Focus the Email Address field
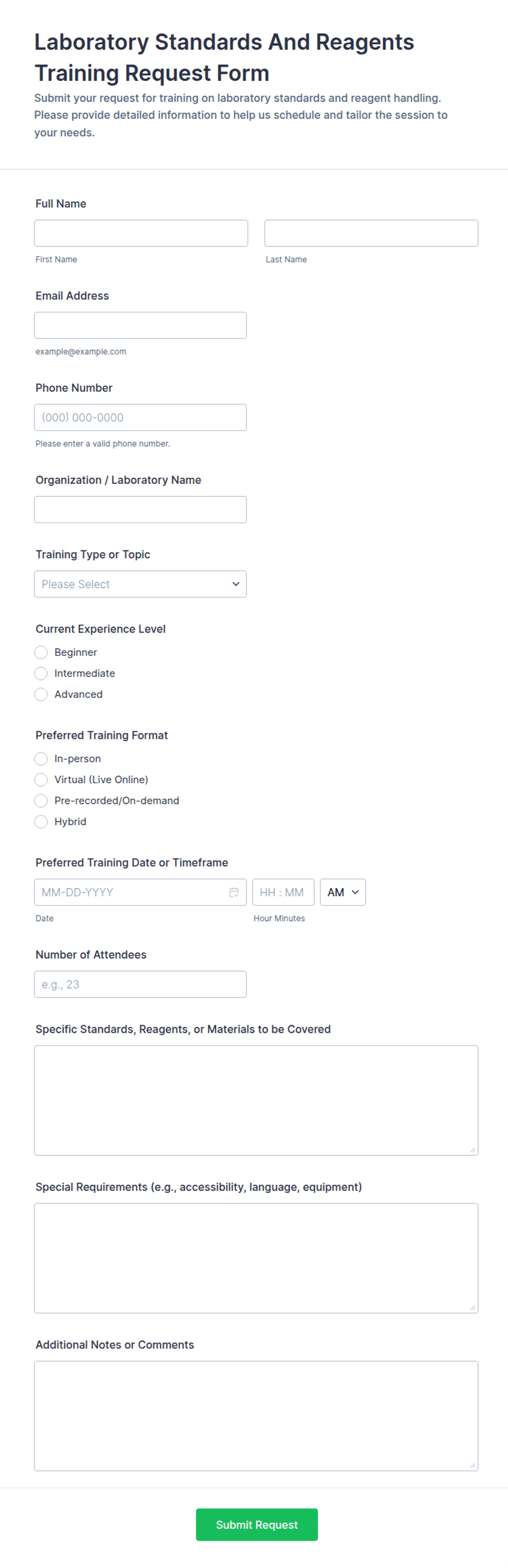This screenshot has width=508, height=1568. 140,325
